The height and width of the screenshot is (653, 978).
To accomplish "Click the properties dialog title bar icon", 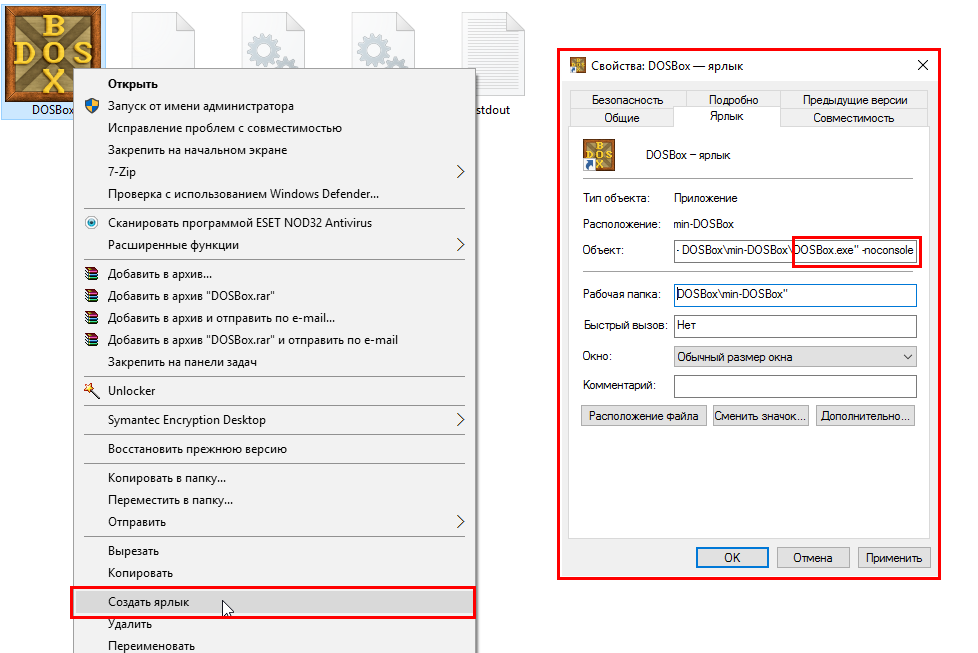I will click(x=578, y=65).
